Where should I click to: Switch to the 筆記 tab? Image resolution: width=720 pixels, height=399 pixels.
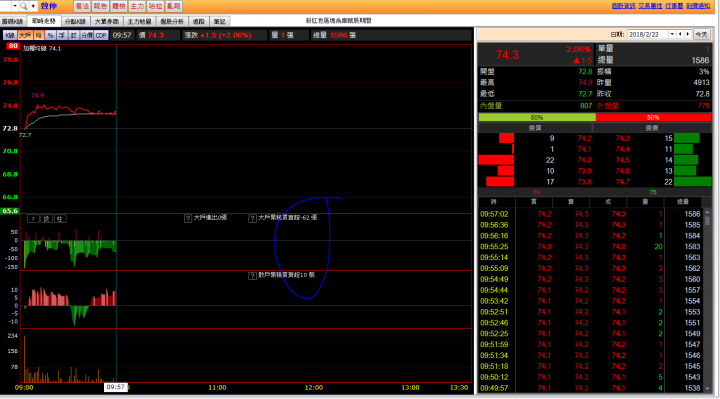(x=219, y=21)
